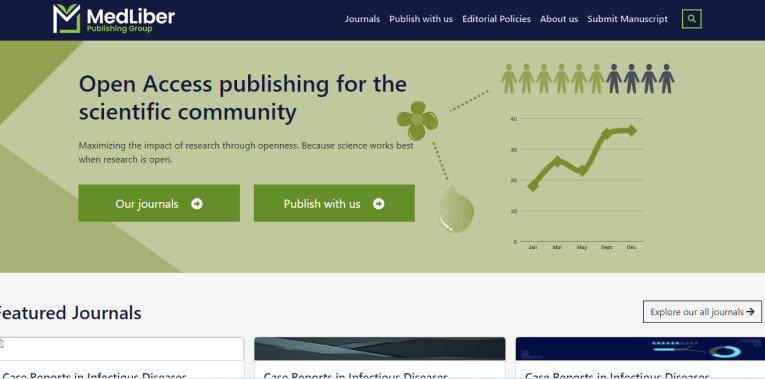This screenshot has width=765, height=379.
Task: Click the Our journals green button
Action: [159, 203]
